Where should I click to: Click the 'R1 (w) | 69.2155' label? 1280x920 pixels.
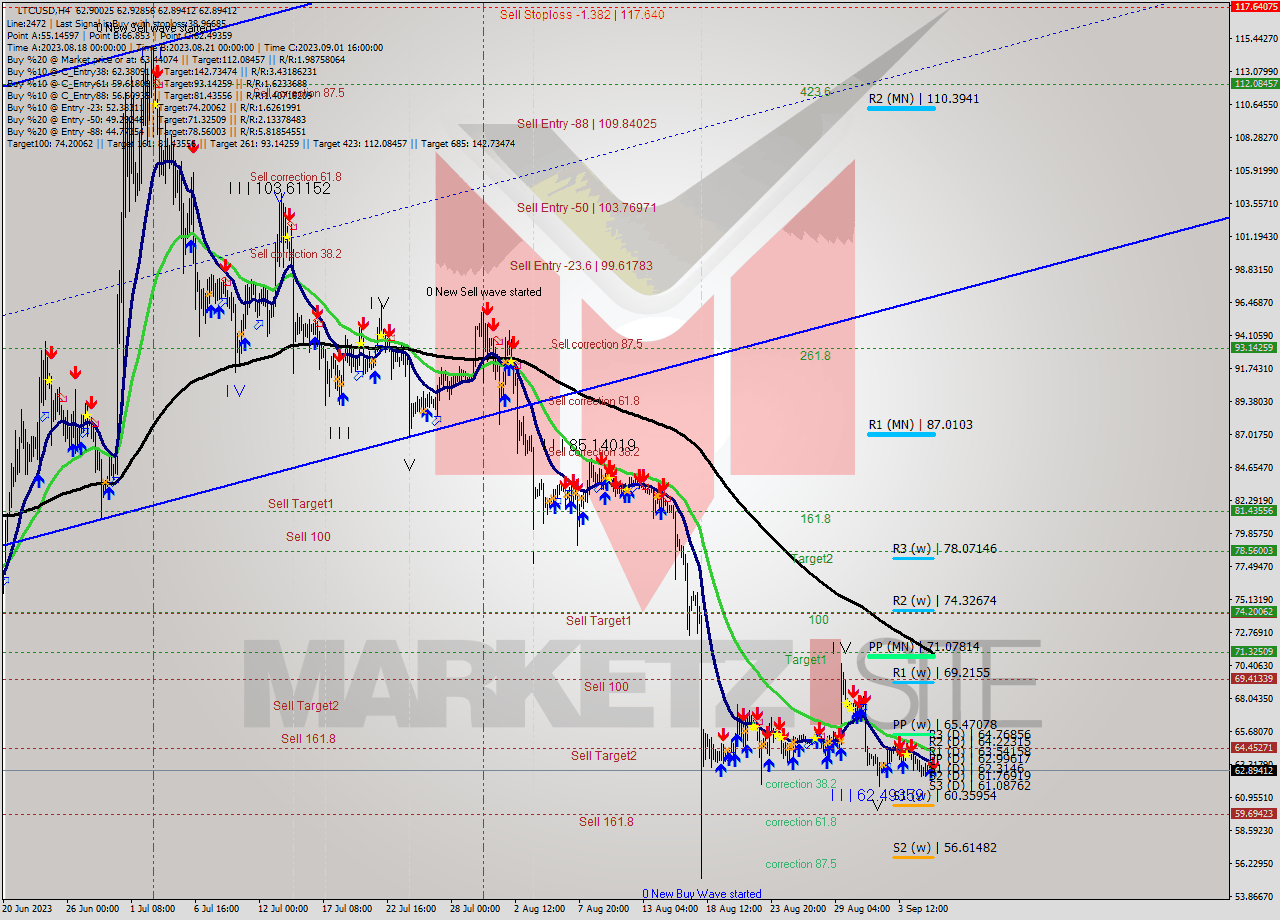(941, 673)
